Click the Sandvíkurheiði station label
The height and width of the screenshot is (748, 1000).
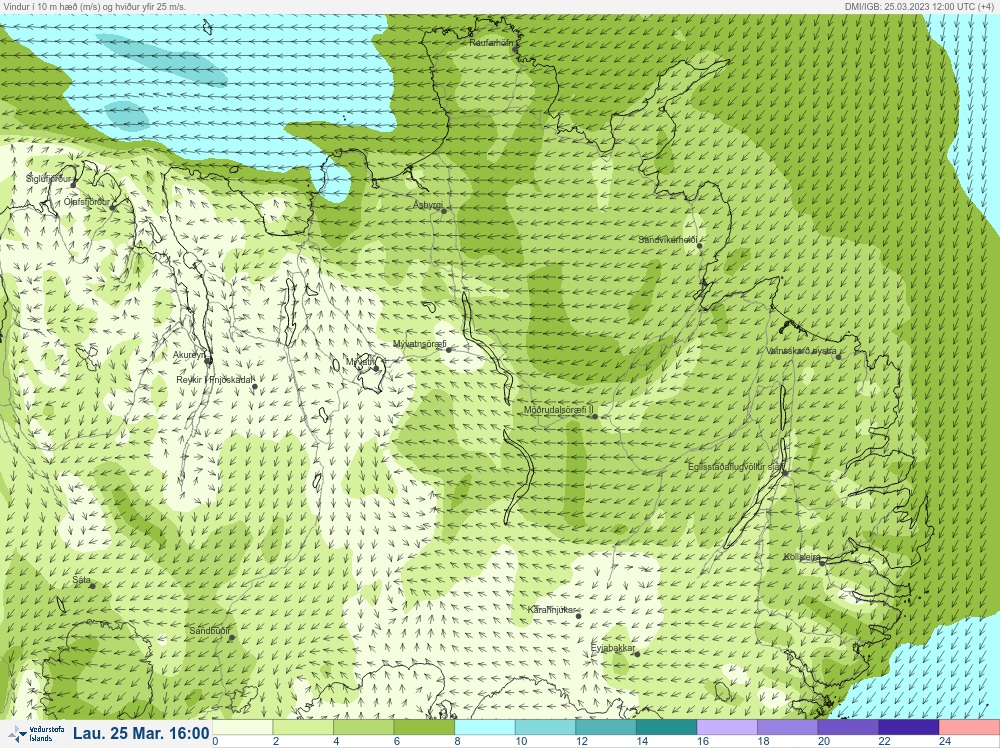[668, 240]
